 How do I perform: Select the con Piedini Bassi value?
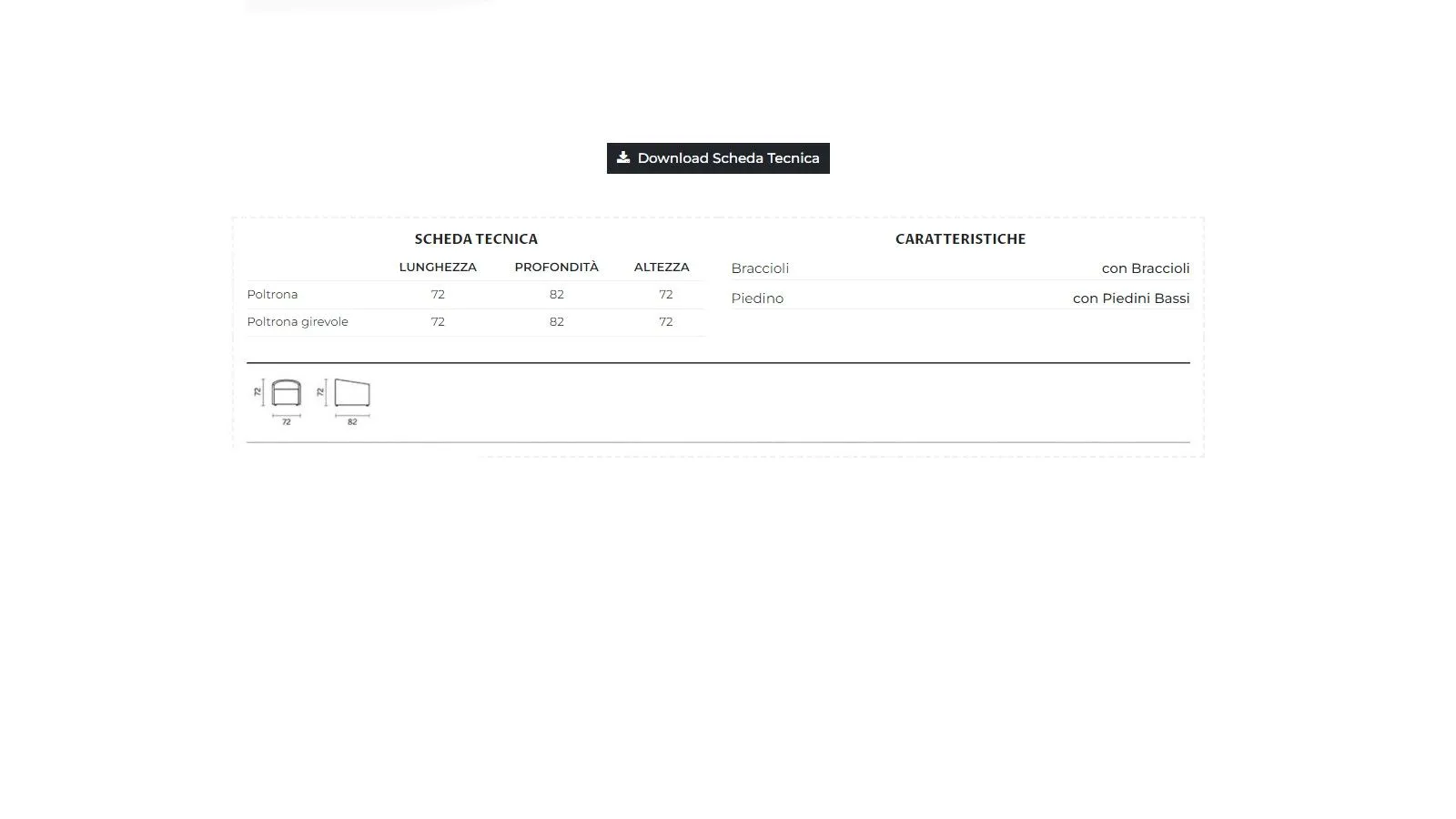1131,298
